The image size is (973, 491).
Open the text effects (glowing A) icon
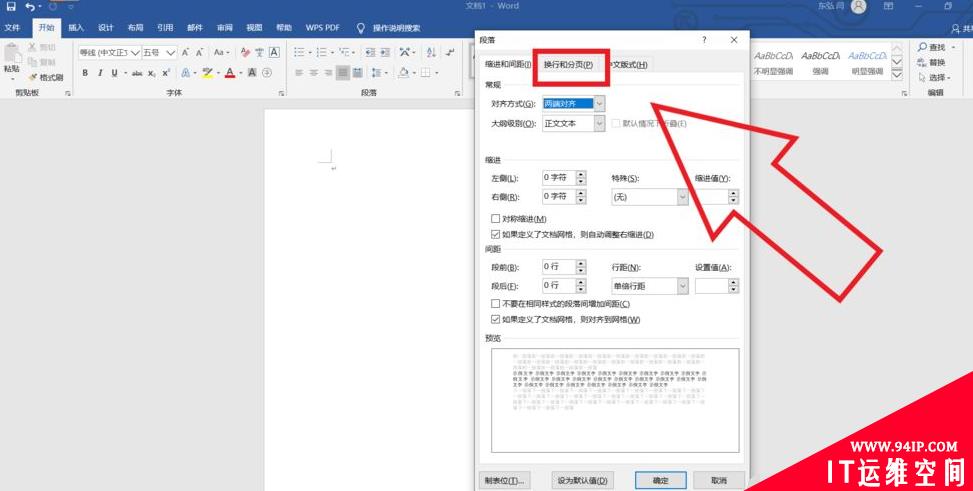point(186,73)
